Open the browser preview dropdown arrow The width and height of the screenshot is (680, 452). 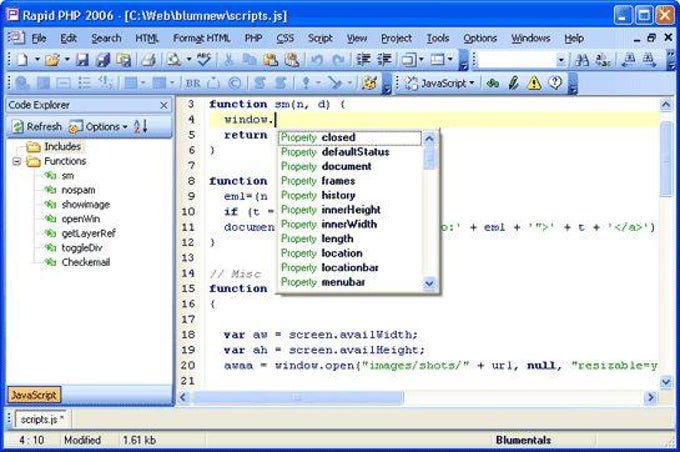189,59
